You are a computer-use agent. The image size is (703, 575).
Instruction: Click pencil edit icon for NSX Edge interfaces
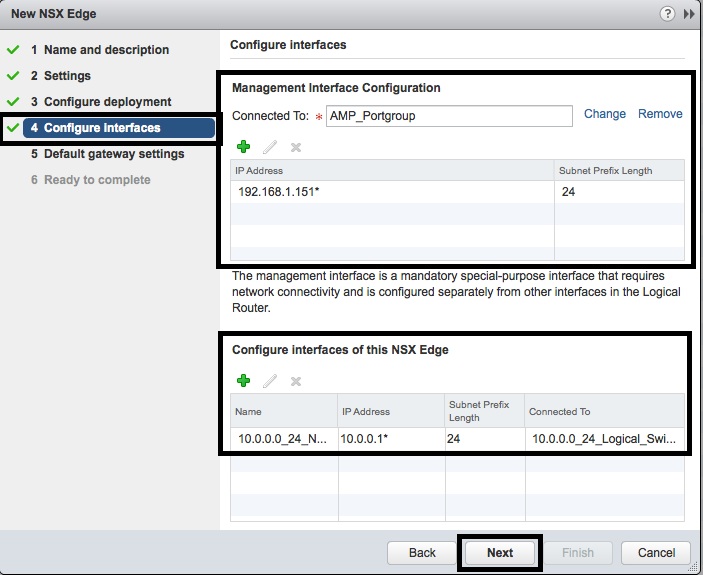269,381
